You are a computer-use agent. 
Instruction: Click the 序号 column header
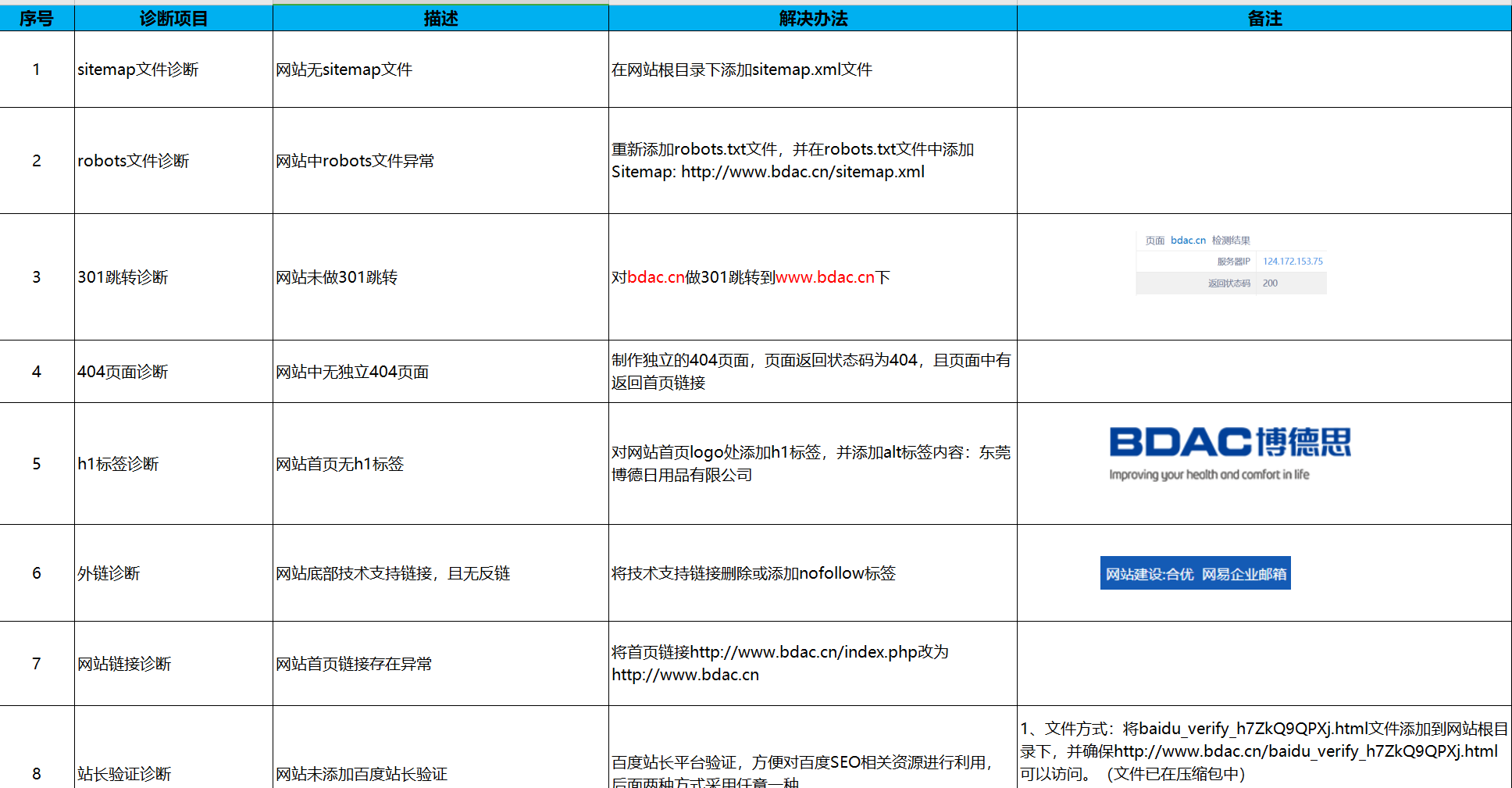(x=37, y=18)
